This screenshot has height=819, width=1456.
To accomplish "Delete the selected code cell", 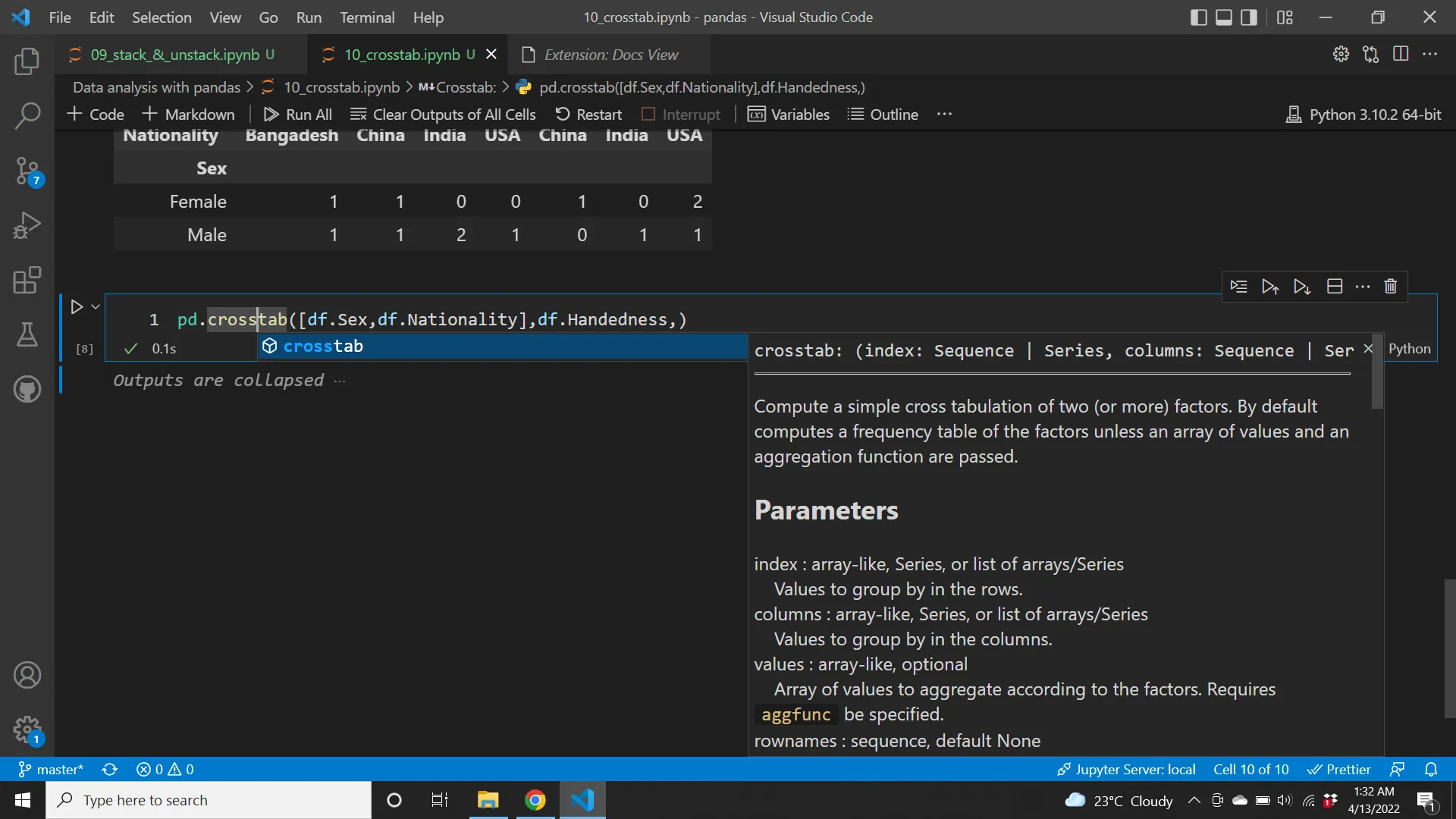I will point(1391,287).
